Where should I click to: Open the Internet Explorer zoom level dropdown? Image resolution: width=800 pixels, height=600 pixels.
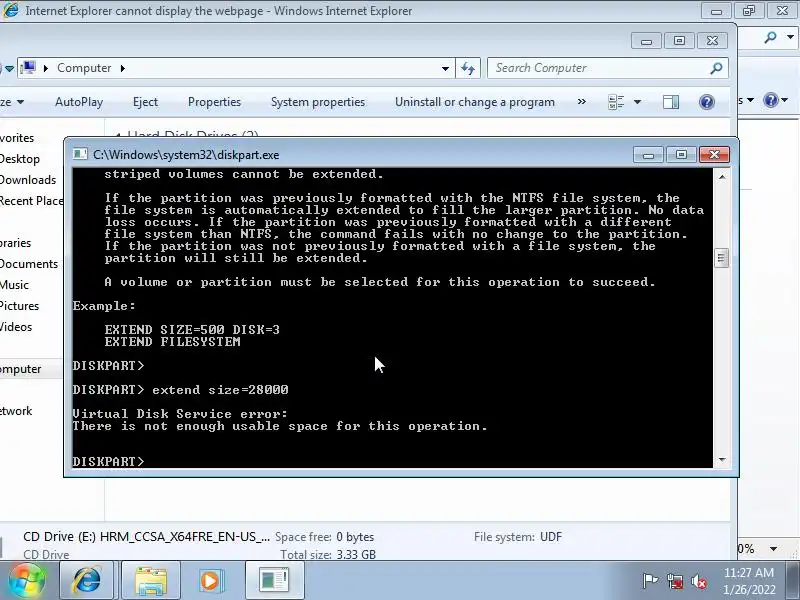pyautogui.click(x=773, y=549)
